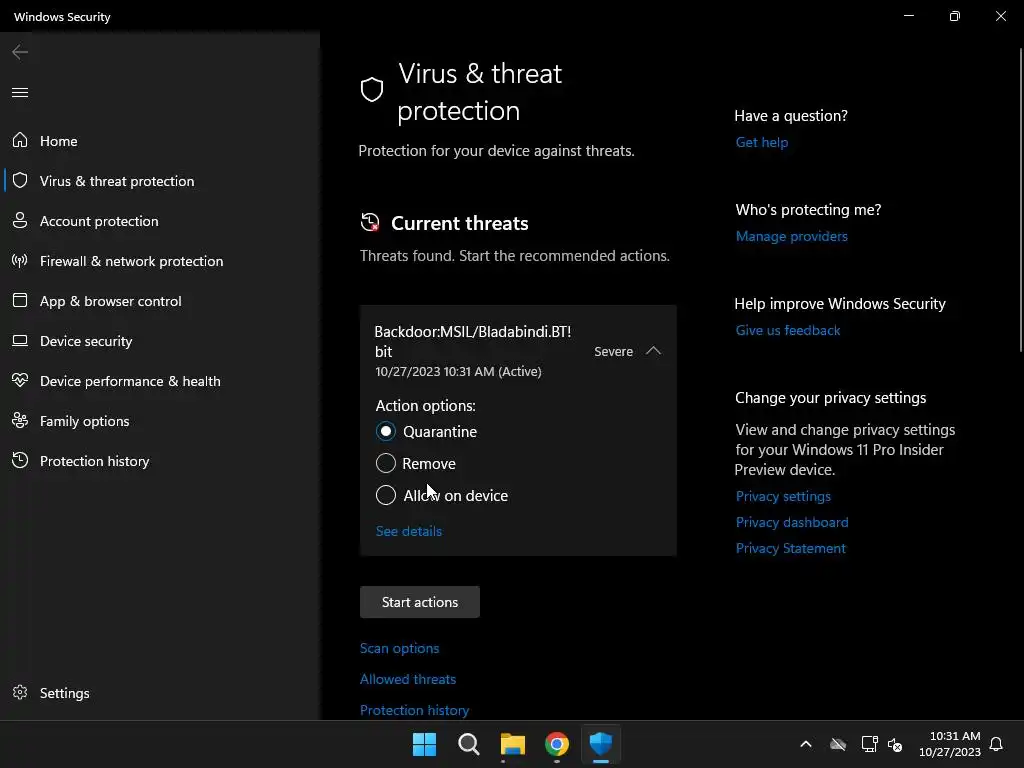Open Account protection section
The height and width of the screenshot is (768, 1024).
[99, 221]
